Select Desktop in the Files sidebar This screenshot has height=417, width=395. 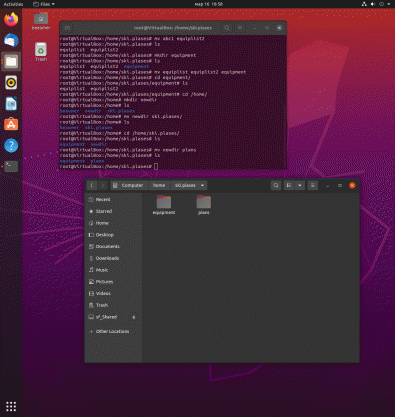[113, 235]
